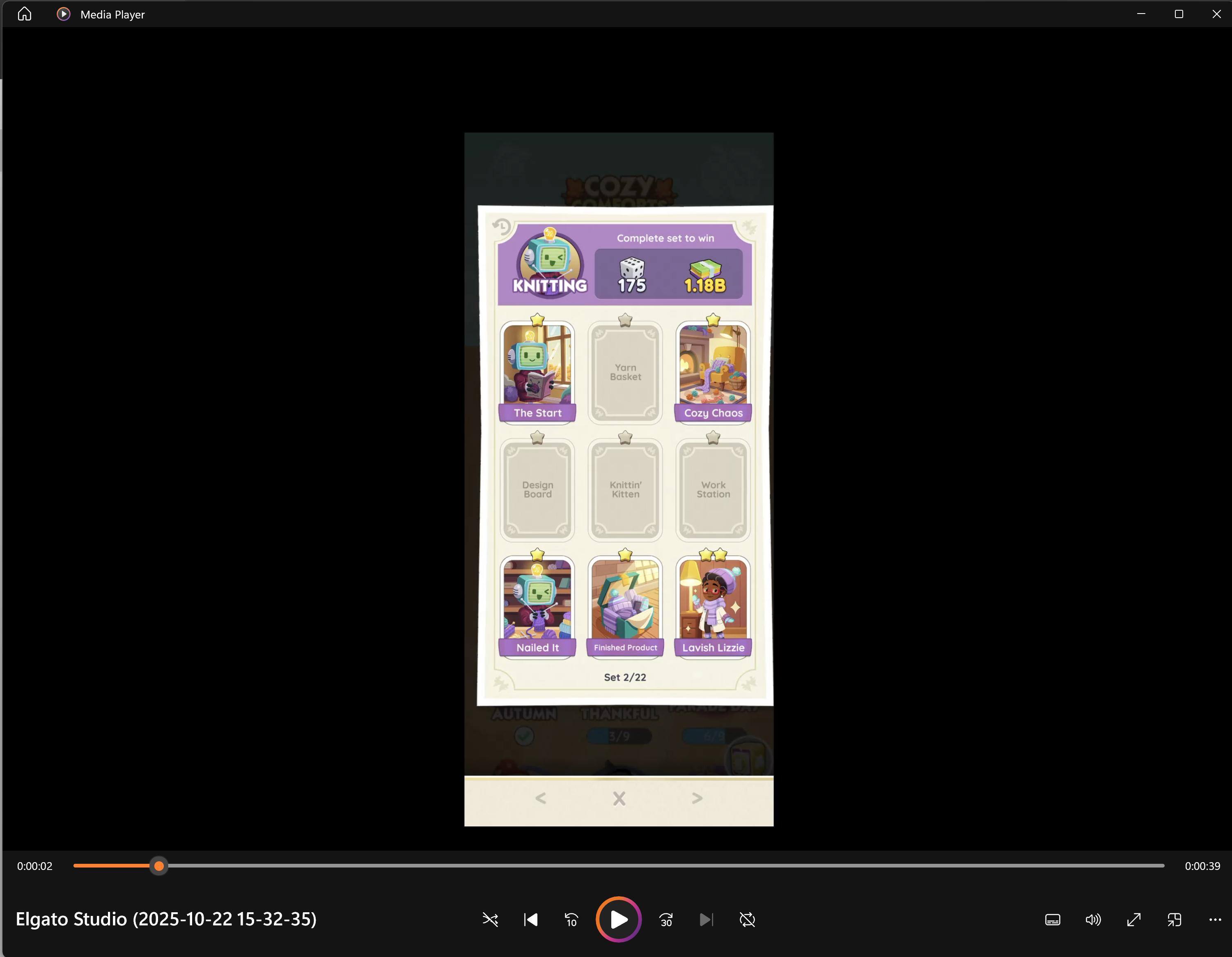
Task: Click the Home icon in title bar
Action: (24, 14)
